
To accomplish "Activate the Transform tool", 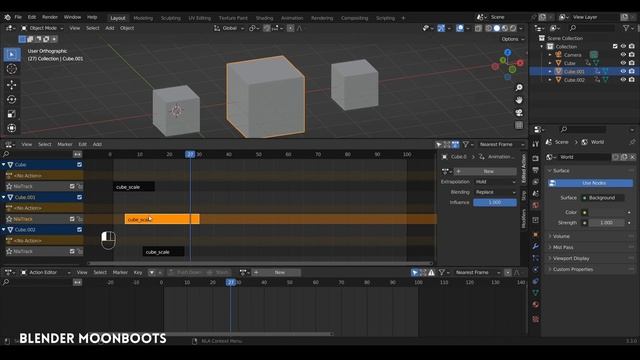I will coord(11,128).
